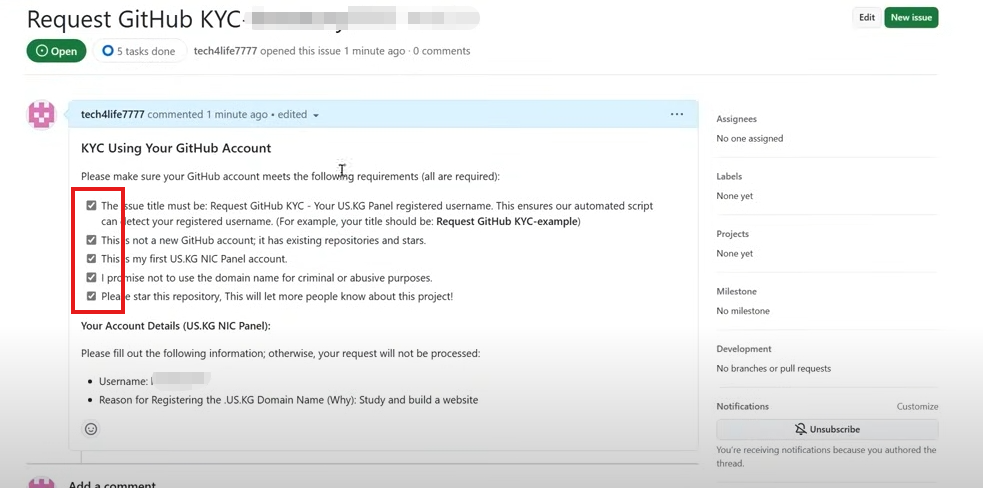Screen dimensions: 983x488
Task: Click tech4life7777's avatar beside the comment
Action: [x=42, y=115]
